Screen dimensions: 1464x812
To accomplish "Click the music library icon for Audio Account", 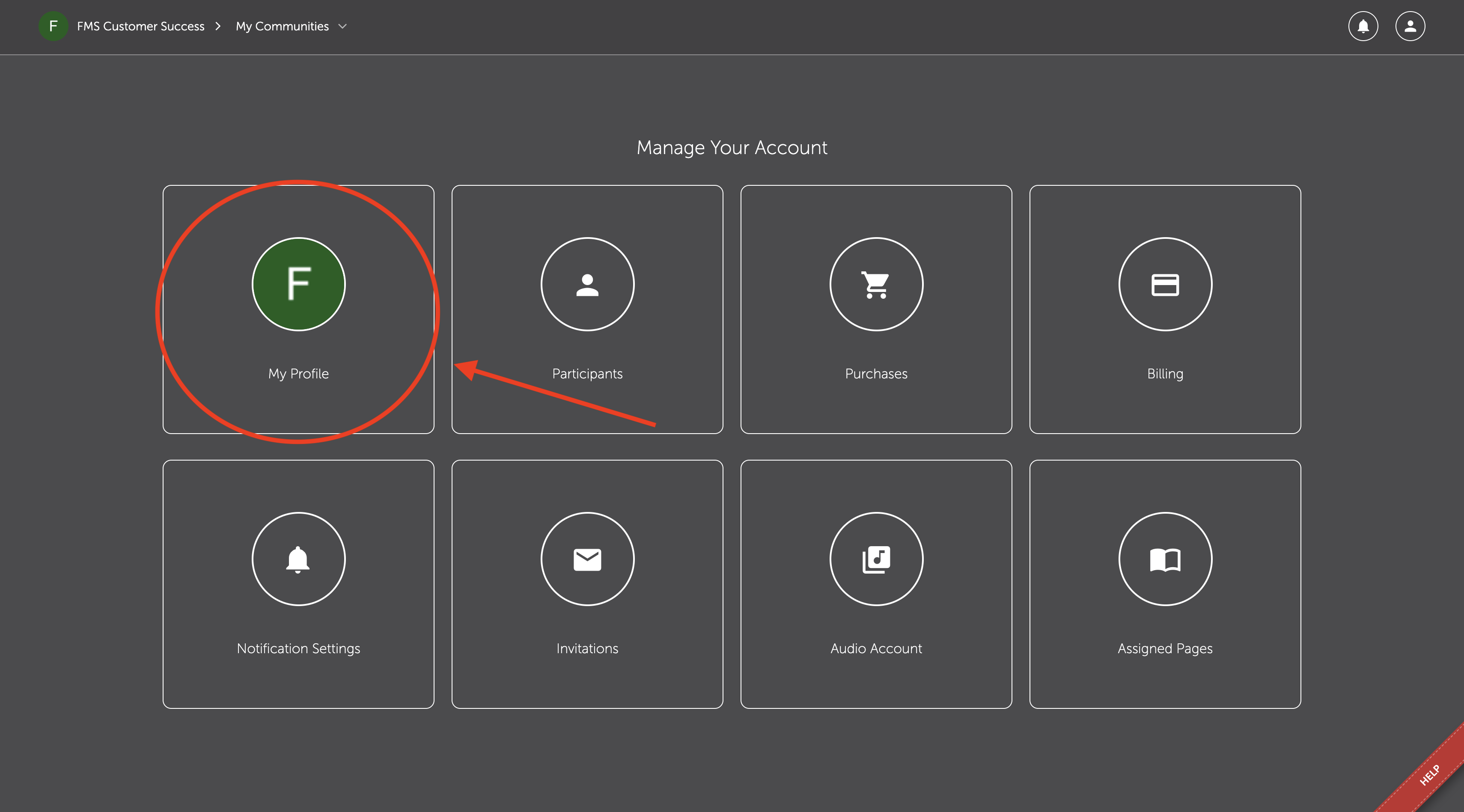I will tap(876, 559).
